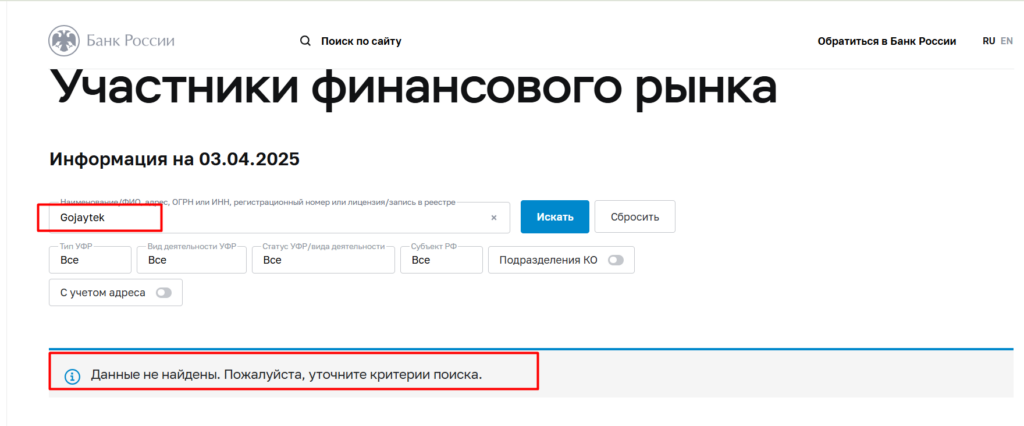Enable the С учетом адреса switch
Viewport: 1024px width, 426px height.
tap(163, 293)
